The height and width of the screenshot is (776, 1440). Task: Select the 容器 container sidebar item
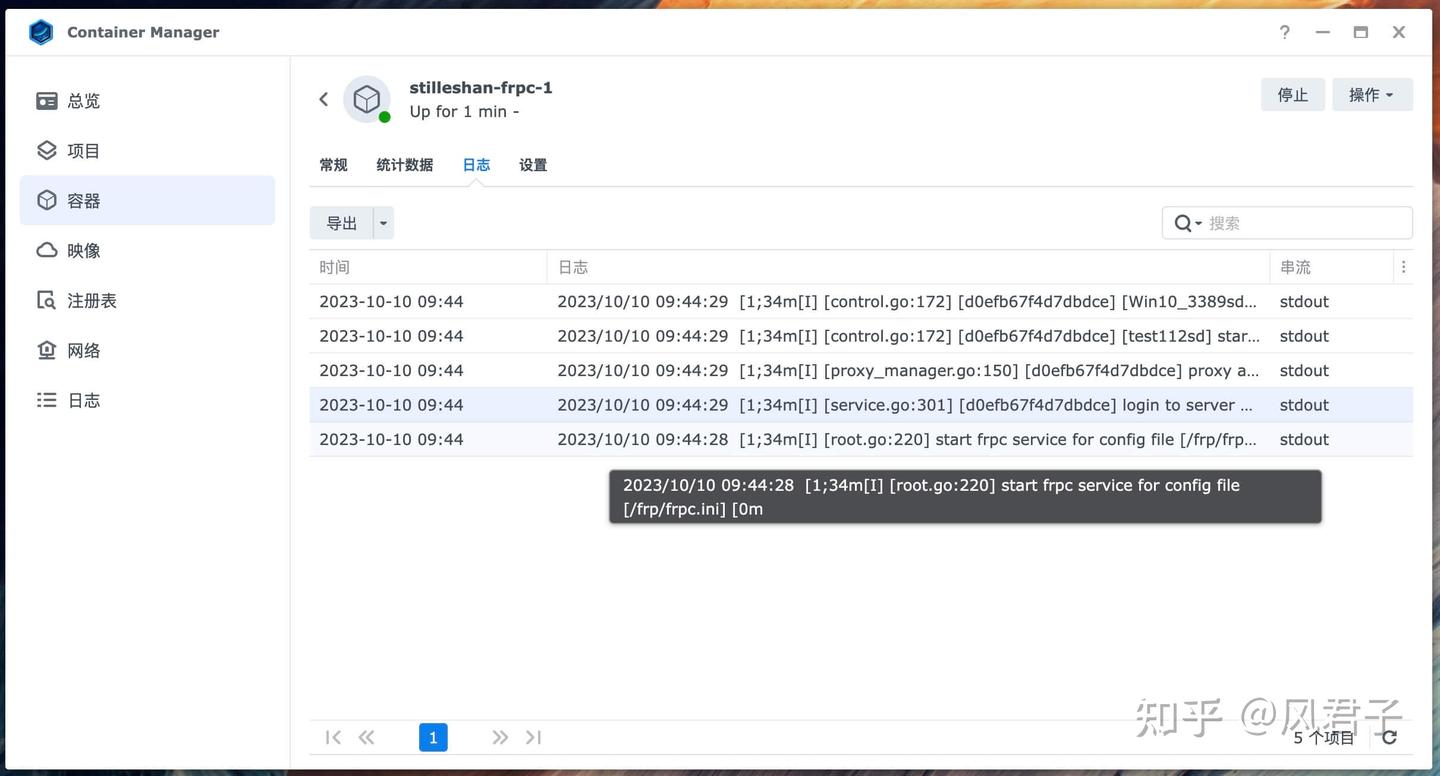tap(147, 201)
